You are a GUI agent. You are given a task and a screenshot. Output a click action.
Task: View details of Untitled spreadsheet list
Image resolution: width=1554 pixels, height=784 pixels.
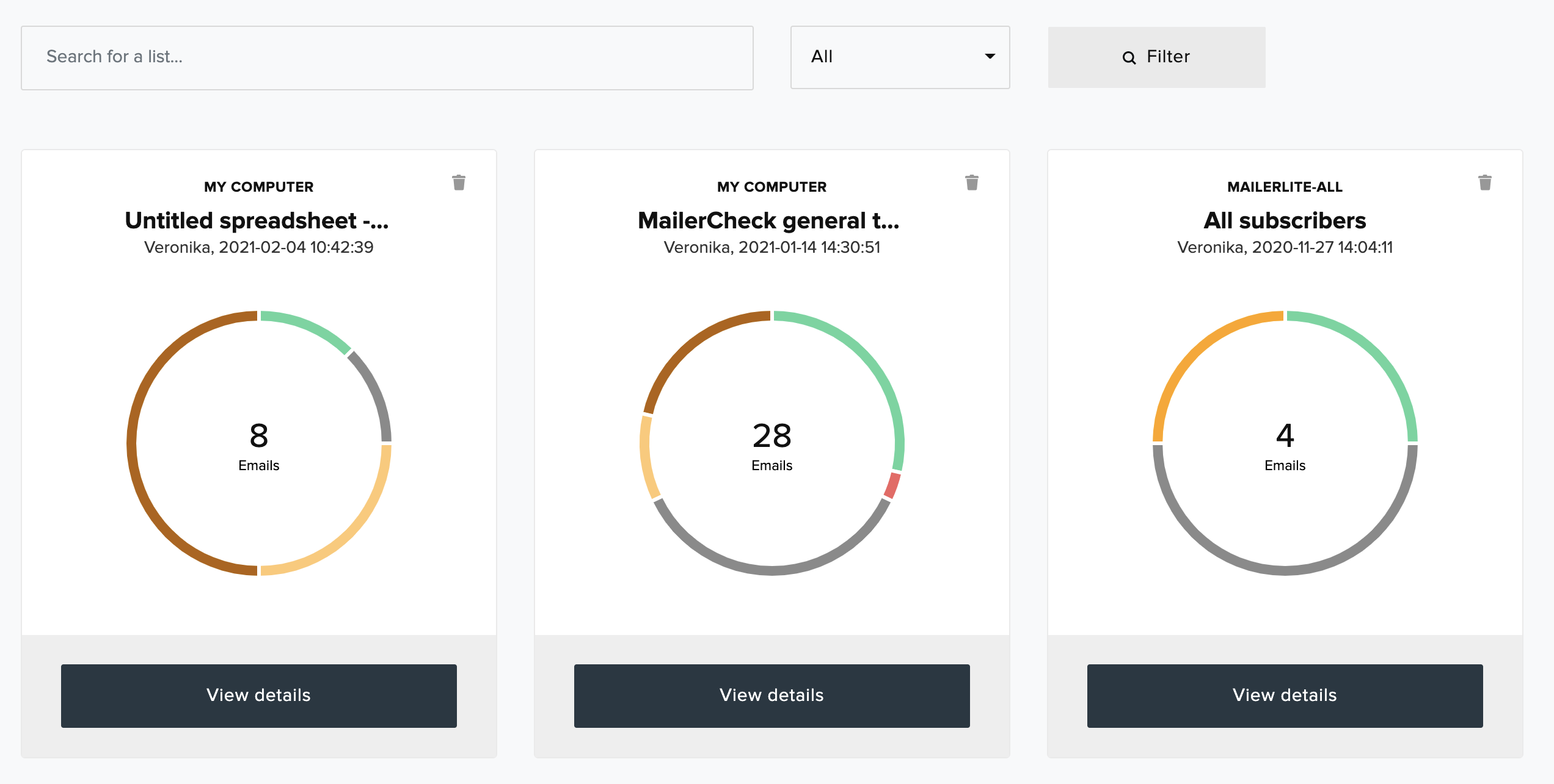pos(258,695)
